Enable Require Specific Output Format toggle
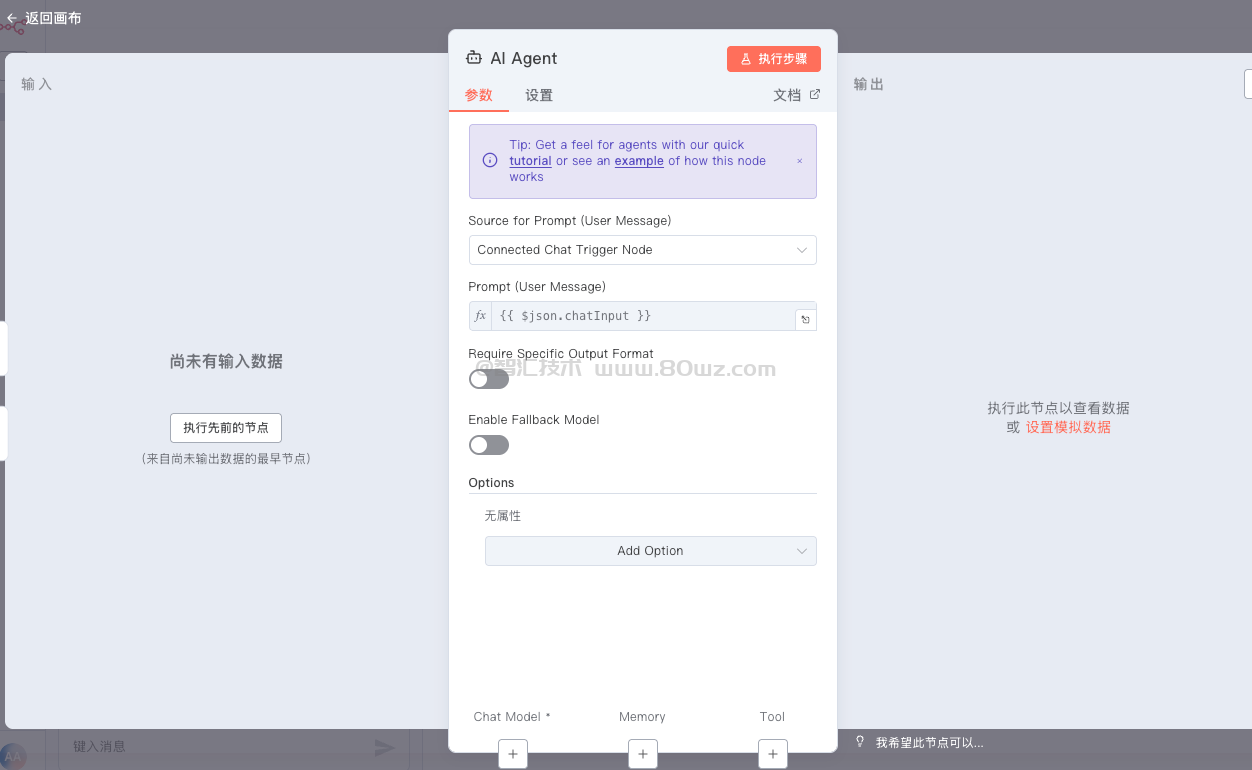The width and height of the screenshot is (1252, 770). [489, 379]
